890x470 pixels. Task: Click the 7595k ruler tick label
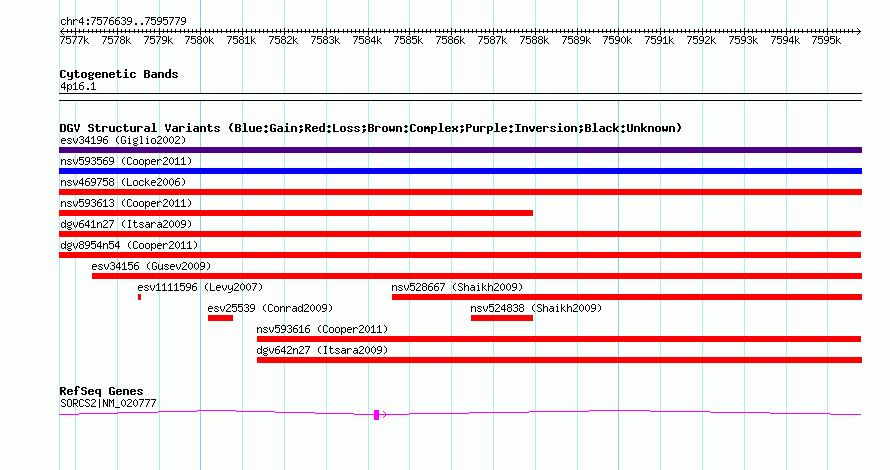click(x=826, y=40)
